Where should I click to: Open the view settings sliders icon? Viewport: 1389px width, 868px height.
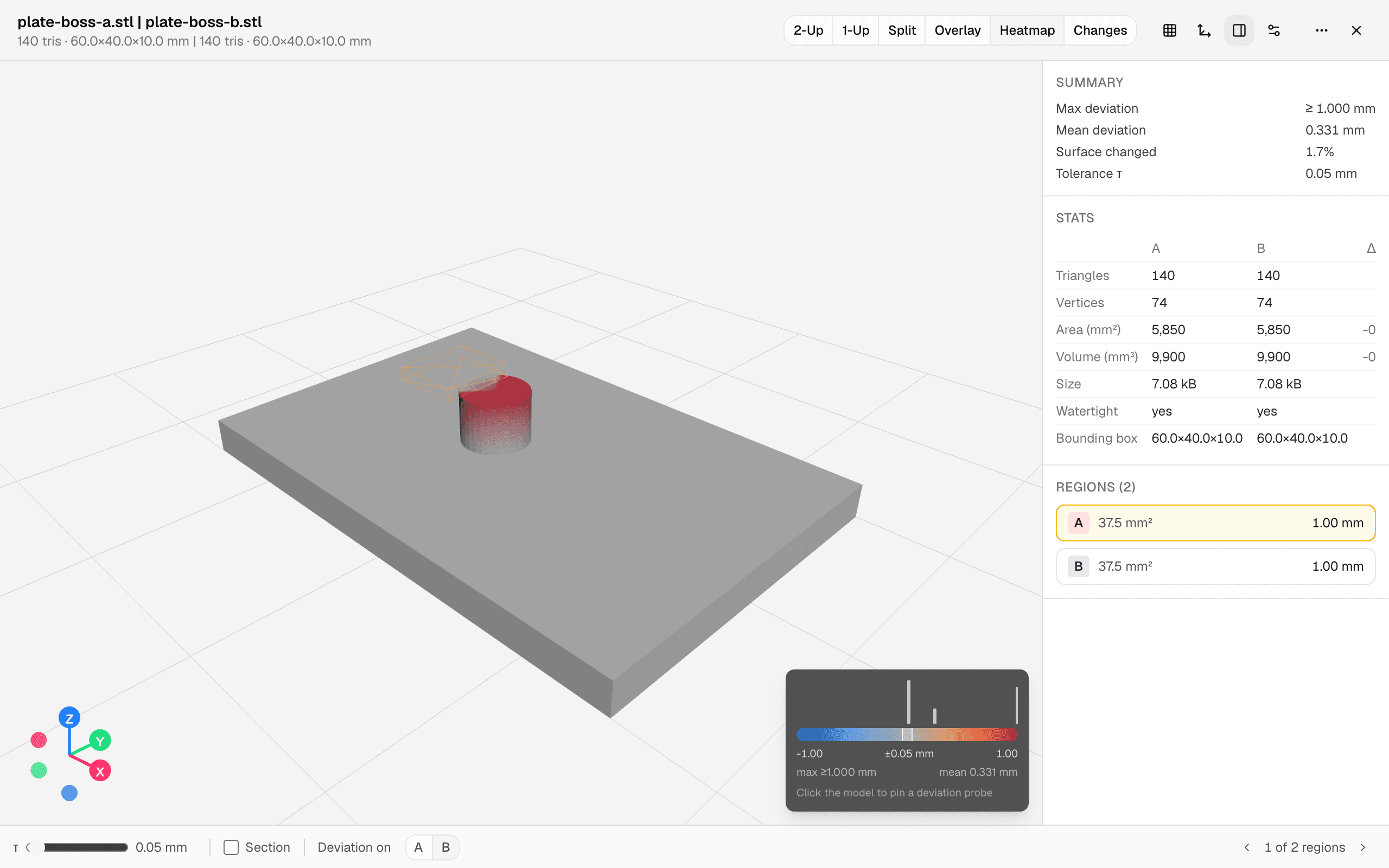coord(1273,30)
